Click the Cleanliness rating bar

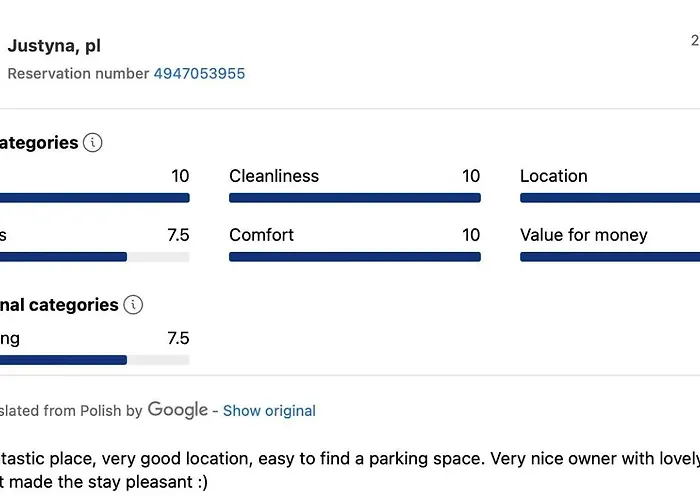coord(354,198)
